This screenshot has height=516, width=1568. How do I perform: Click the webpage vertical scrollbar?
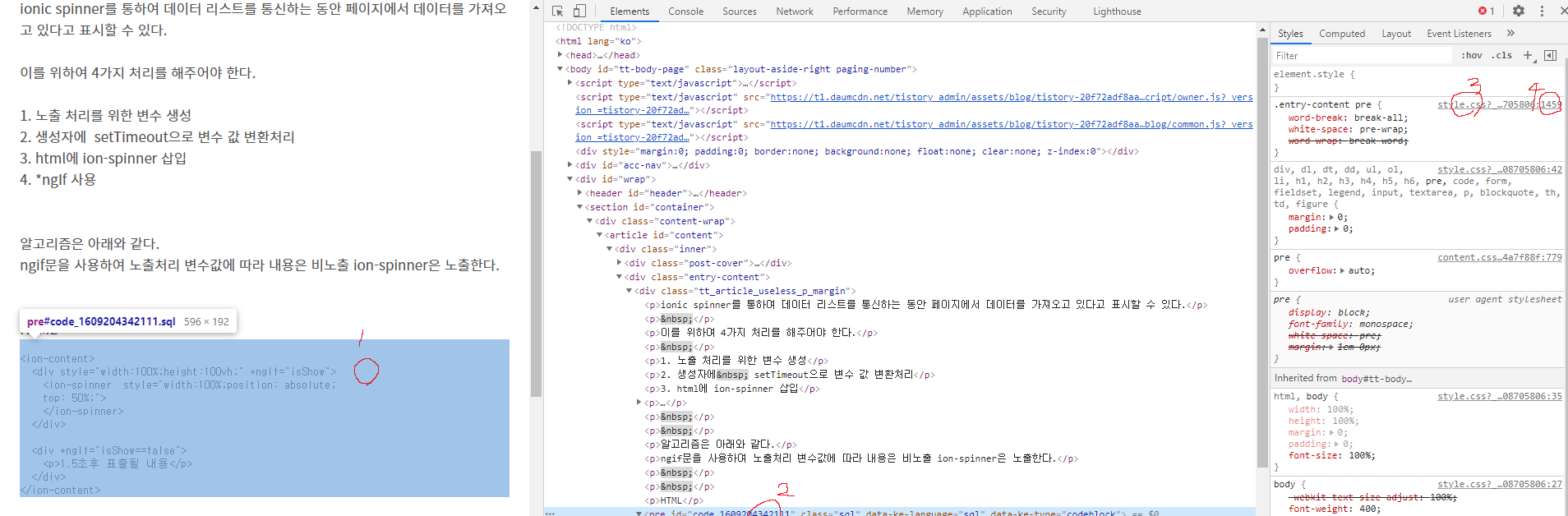click(x=536, y=274)
